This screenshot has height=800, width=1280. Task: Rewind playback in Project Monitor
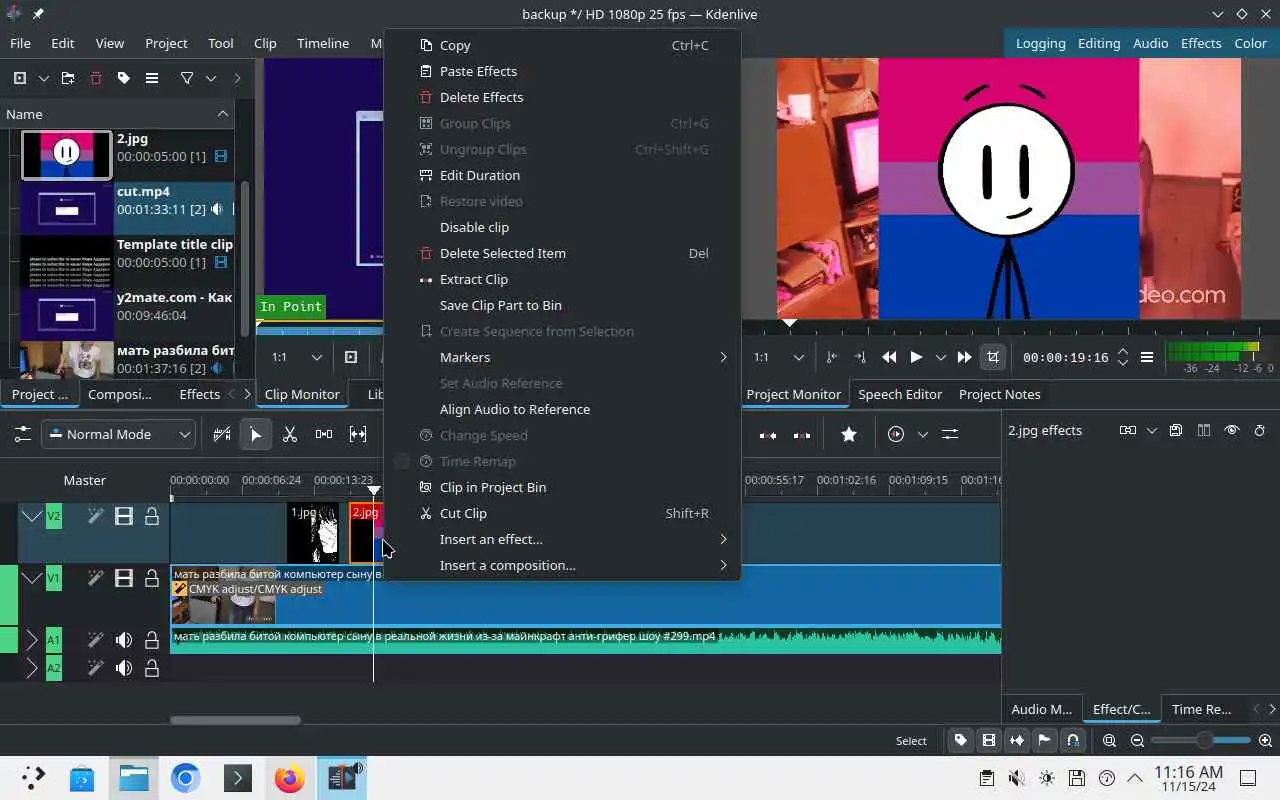tap(889, 357)
